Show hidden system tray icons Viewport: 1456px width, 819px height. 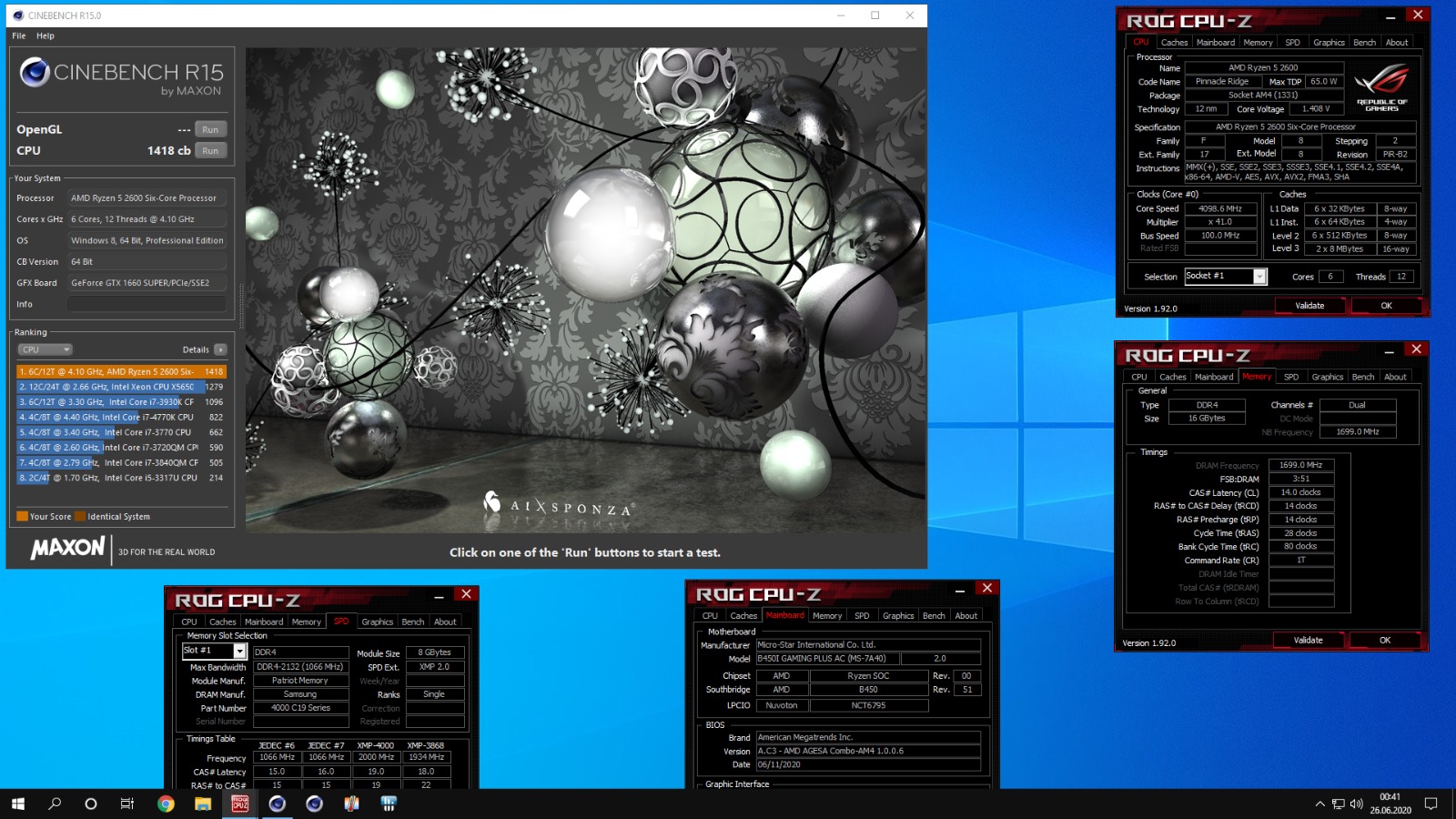tap(1319, 804)
